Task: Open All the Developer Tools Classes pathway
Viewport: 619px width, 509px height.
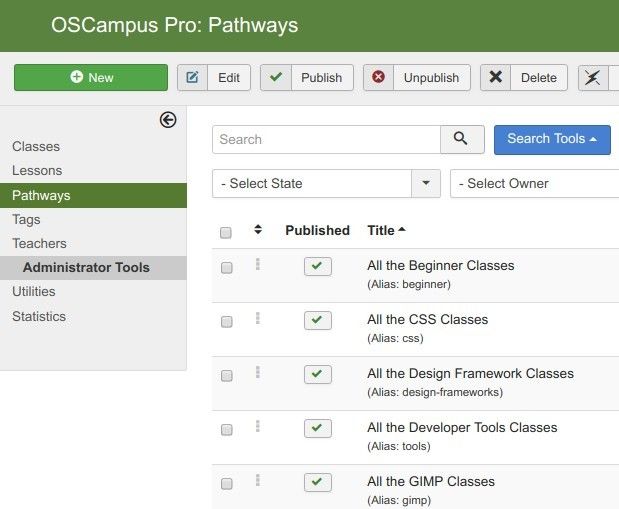Action: (x=462, y=428)
